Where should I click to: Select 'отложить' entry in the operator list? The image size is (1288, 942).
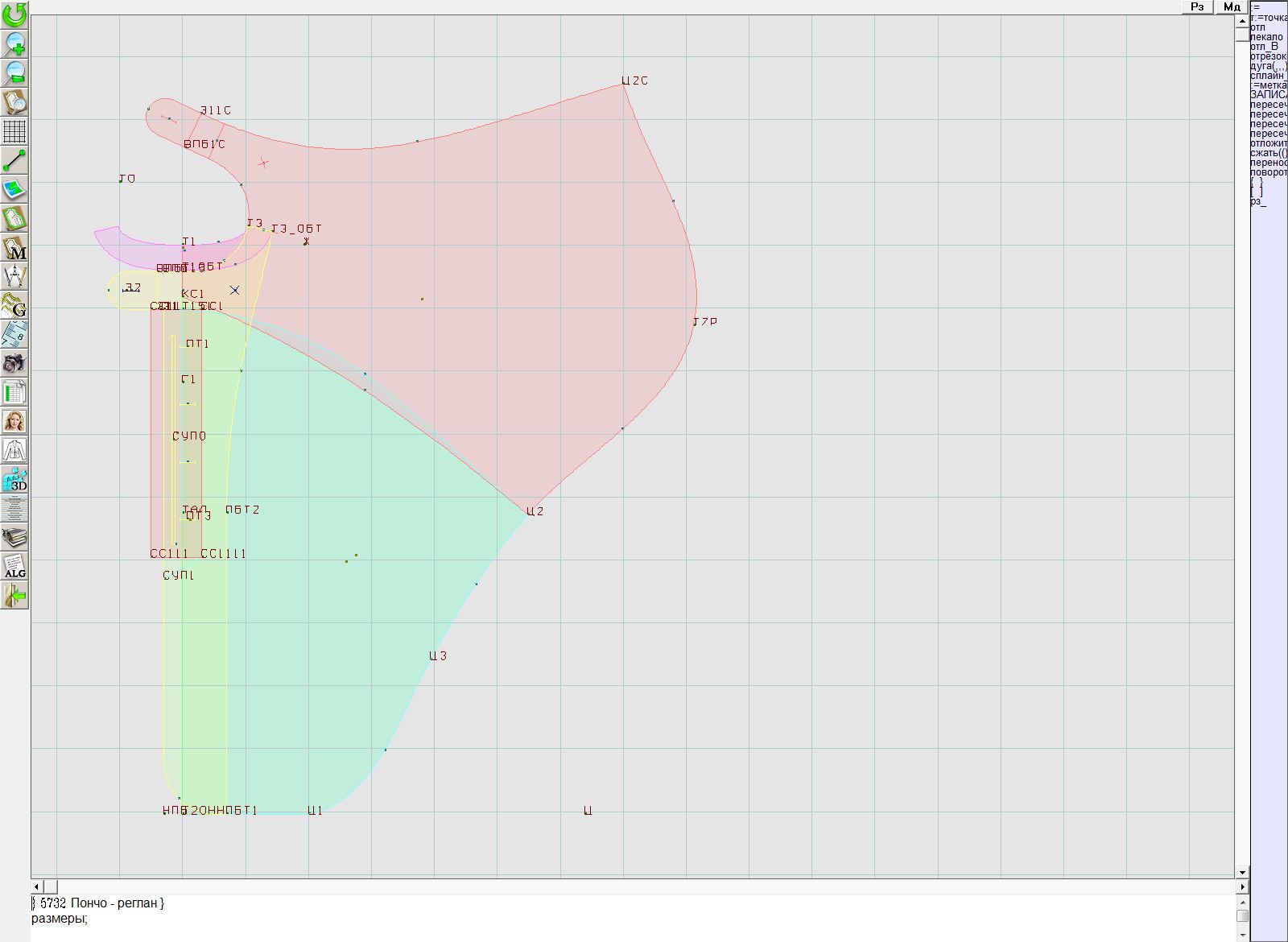(x=1269, y=143)
